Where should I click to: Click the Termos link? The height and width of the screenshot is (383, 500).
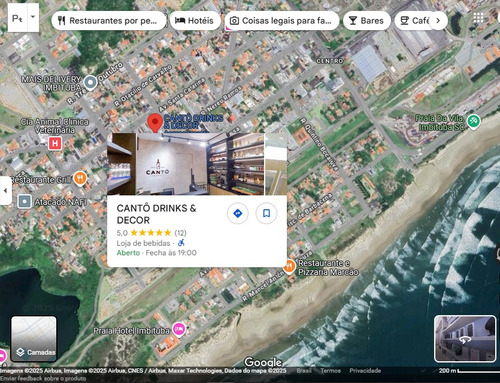click(x=330, y=370)
